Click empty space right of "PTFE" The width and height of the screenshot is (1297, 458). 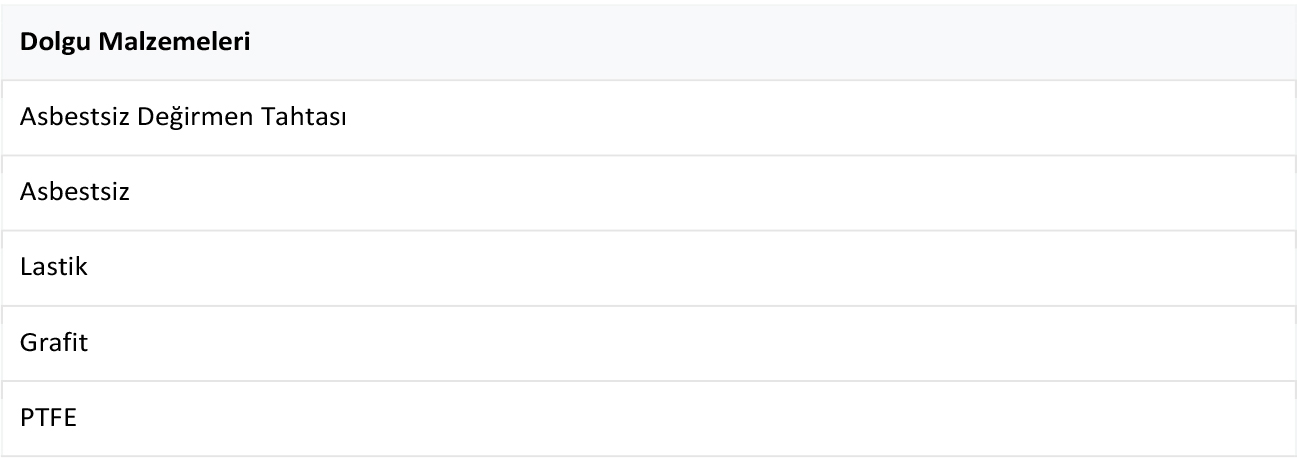pos(650,418)
